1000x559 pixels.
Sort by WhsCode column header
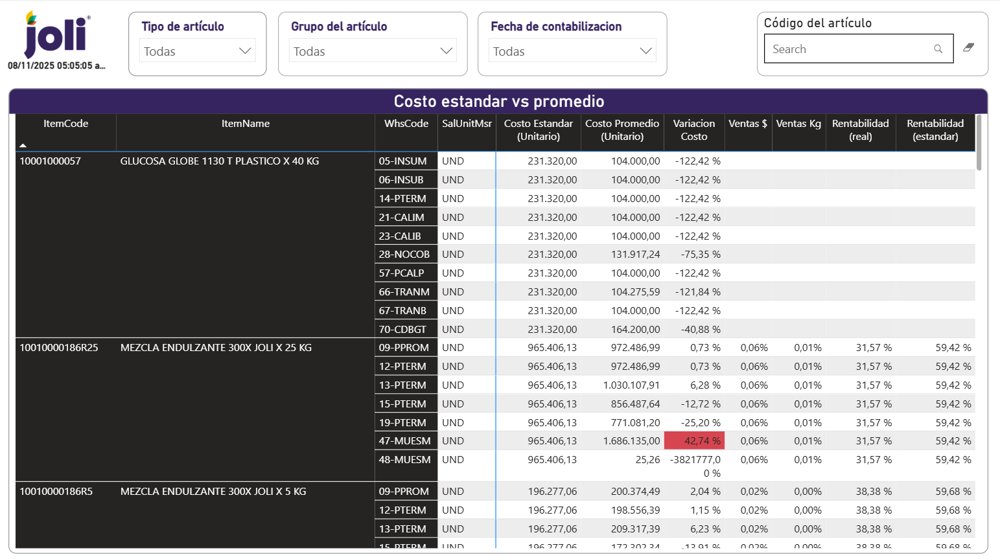point(406,124)
